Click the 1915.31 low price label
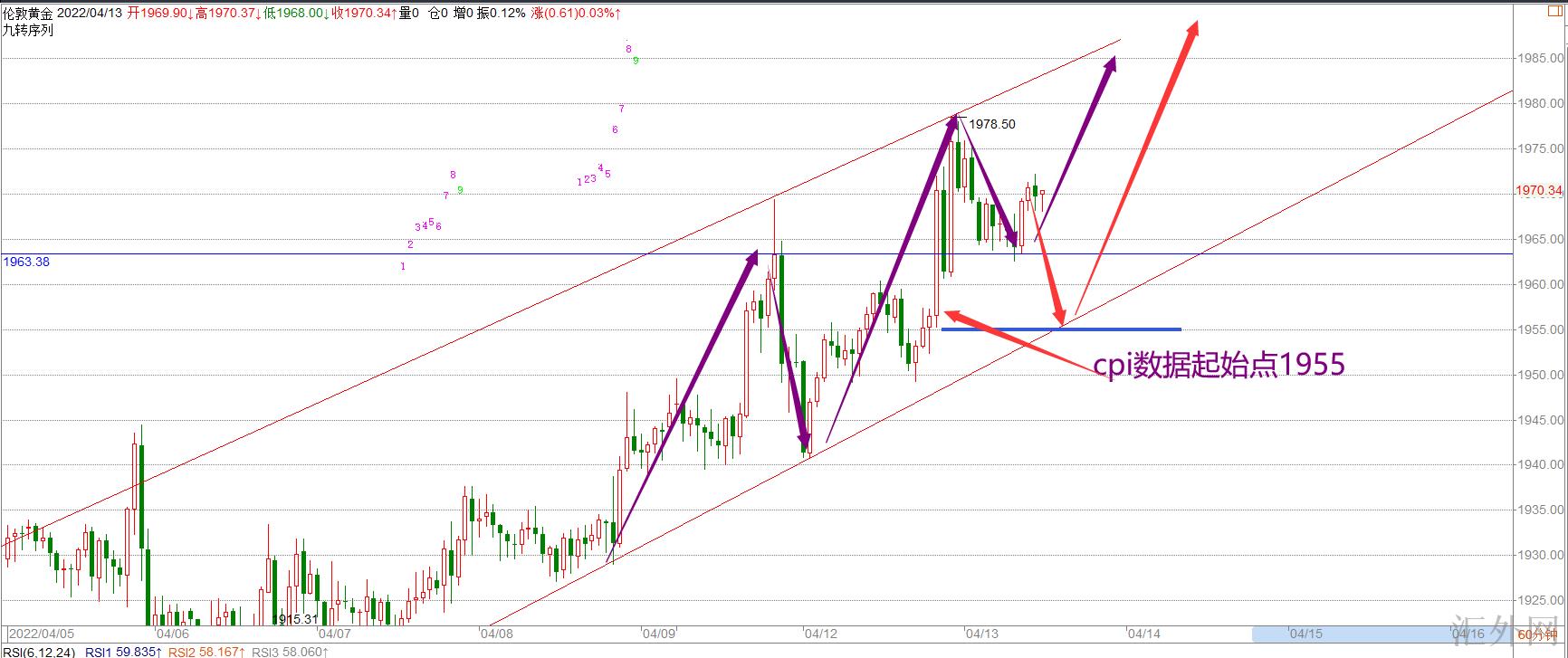Screen dimensions: 1568x658 [x=295, y=619]
